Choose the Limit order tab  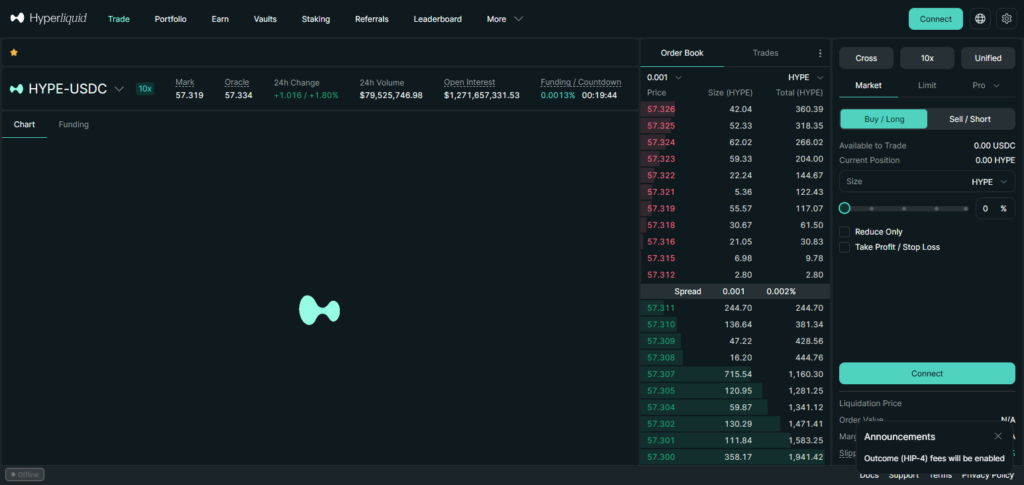[x=927, y=85]
